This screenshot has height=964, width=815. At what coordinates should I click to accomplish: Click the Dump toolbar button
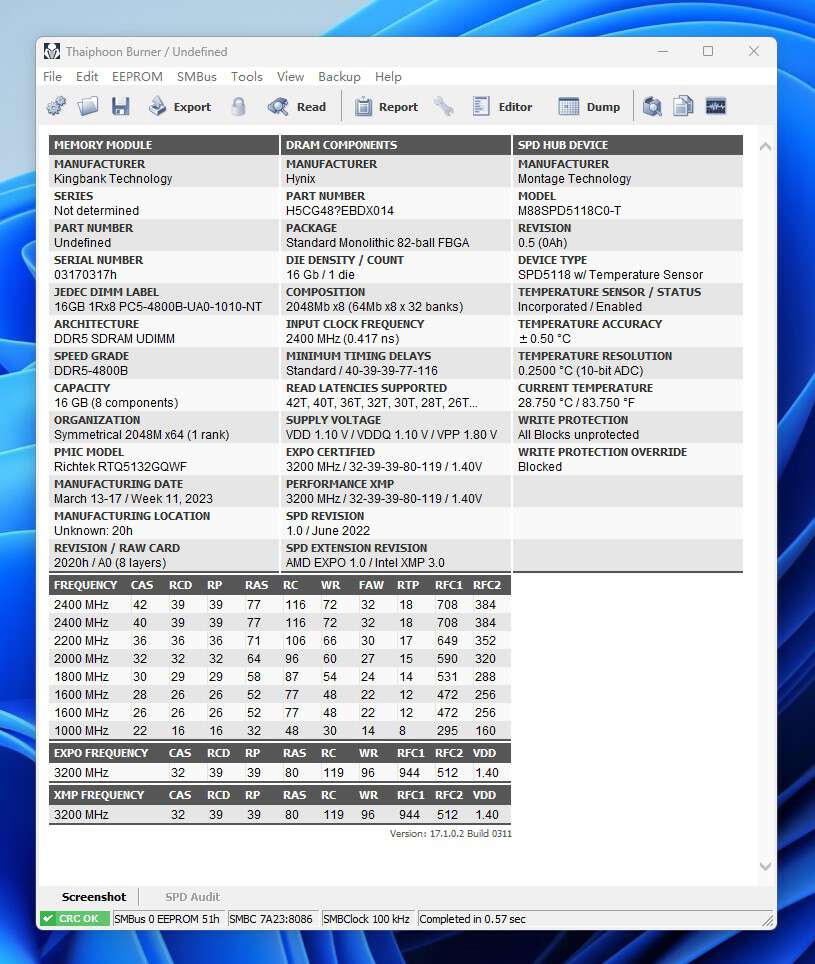coord(590,107)
